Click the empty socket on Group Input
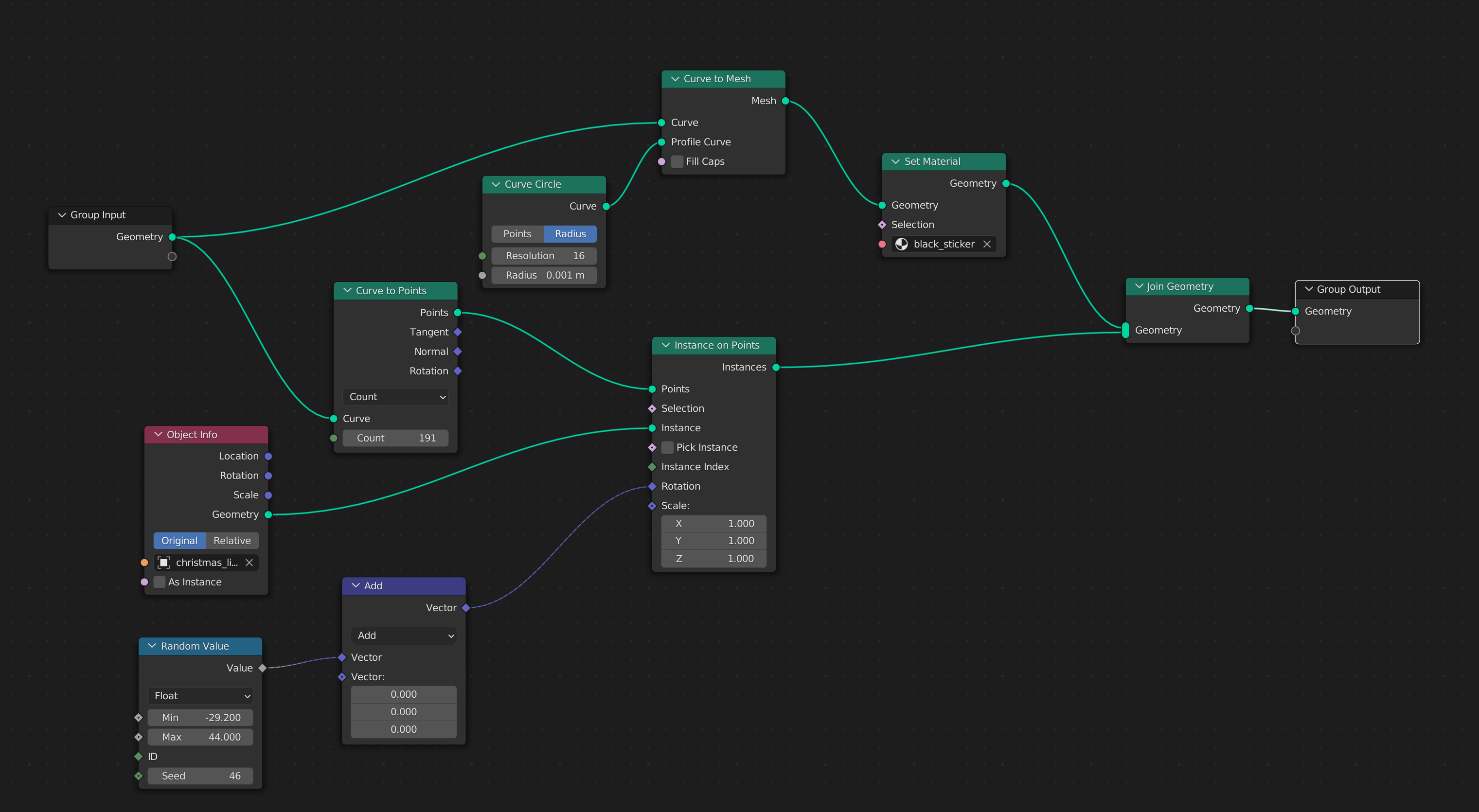1479x812 pixels. pos(172,257)
